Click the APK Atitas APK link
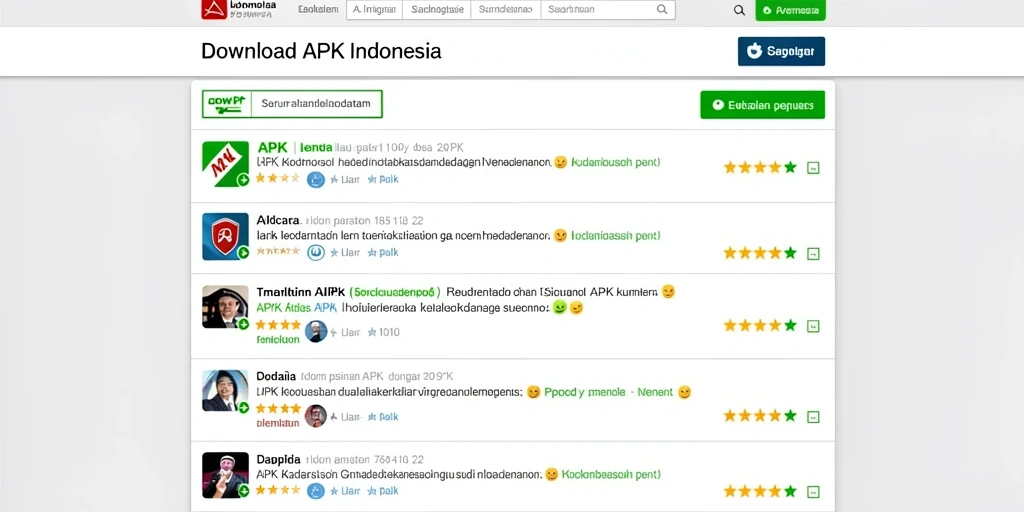1024x512 pixels. coord(296,308)
